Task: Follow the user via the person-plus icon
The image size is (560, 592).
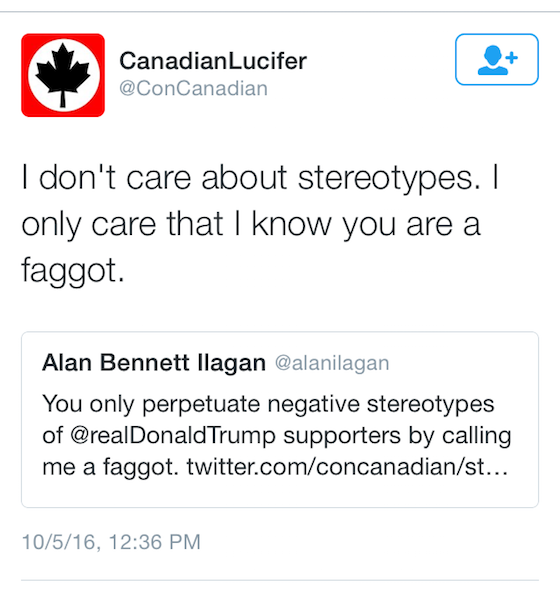Action: [x=497, y=59]
